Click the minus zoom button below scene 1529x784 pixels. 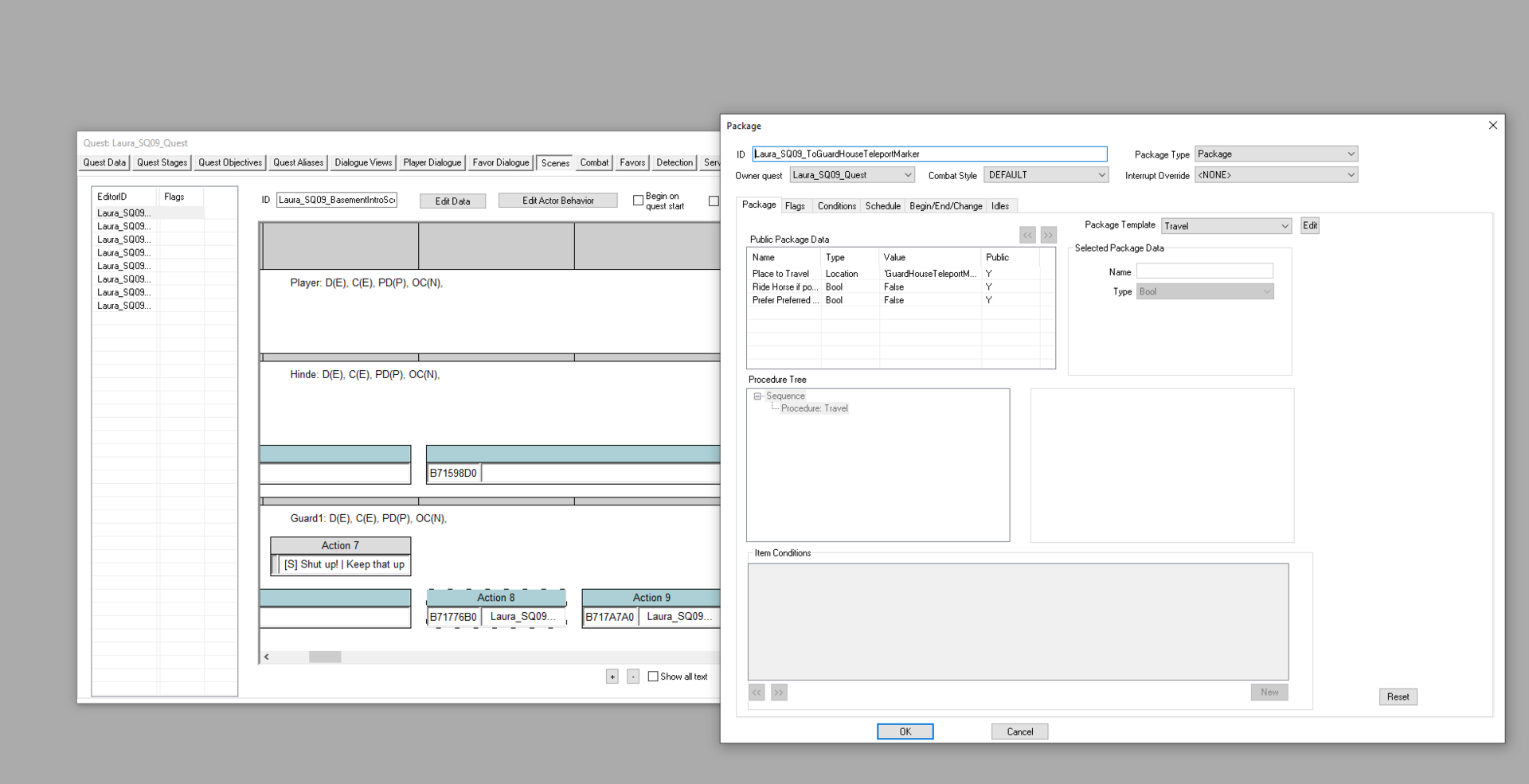pyautogui.click(x=633, y=677)
